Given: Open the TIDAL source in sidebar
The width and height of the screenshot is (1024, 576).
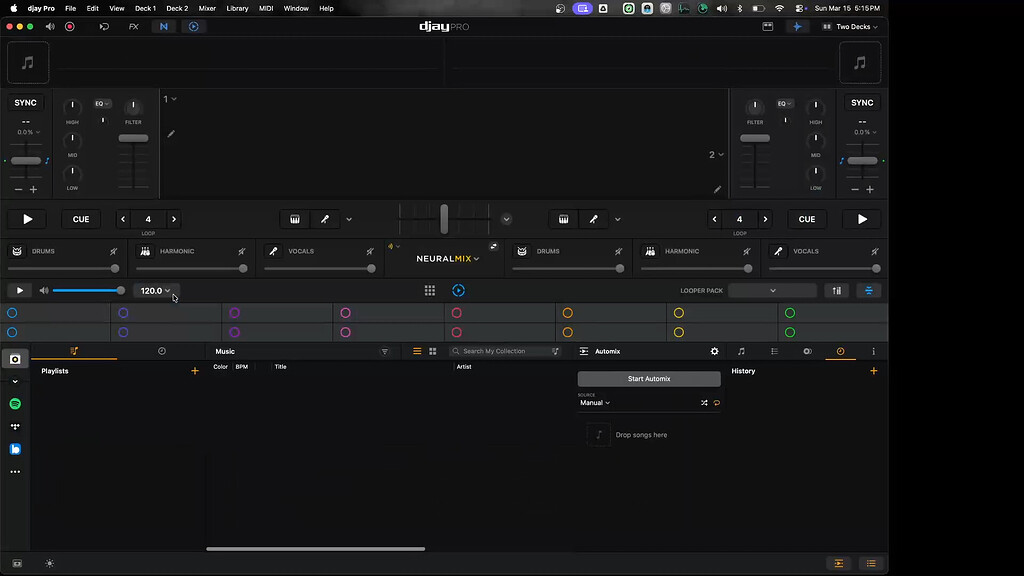Looking at the screenshot, I should click(x=15, y=426).
